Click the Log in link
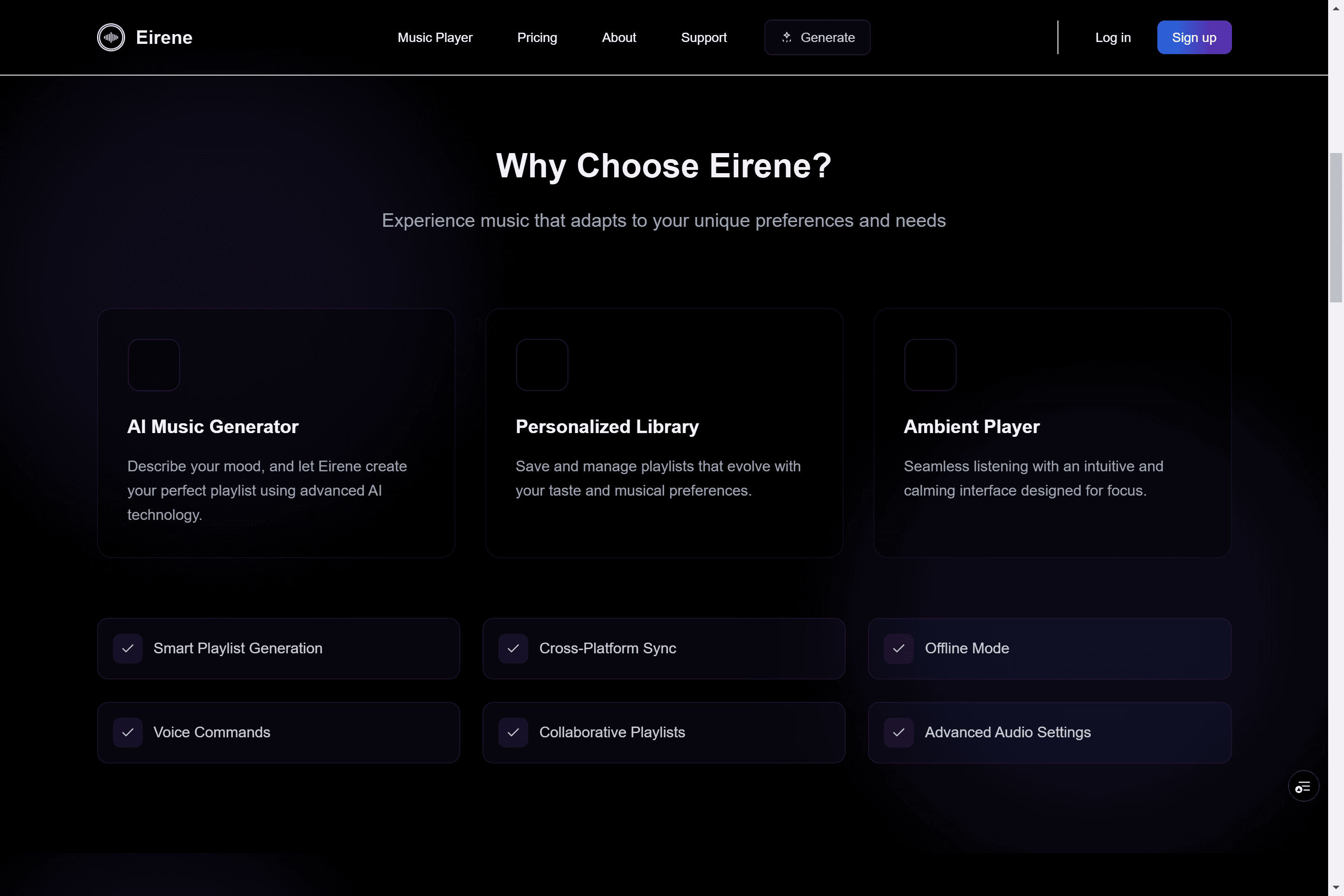 (1113, 37)
